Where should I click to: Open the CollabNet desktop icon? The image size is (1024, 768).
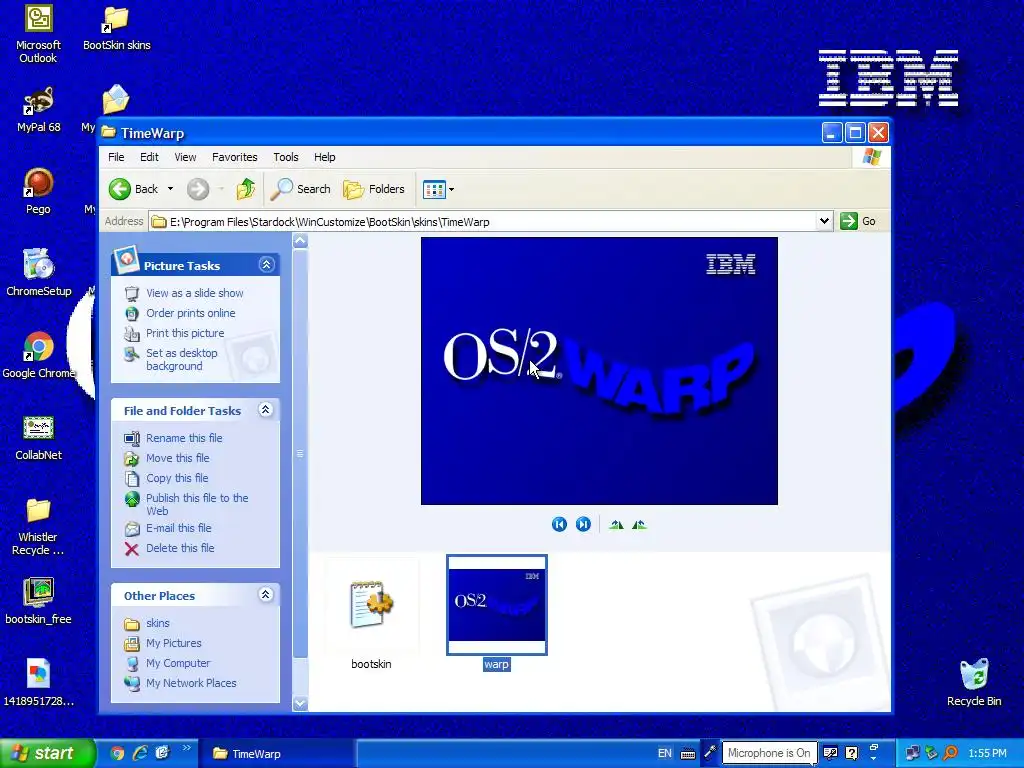[x=39, y=438]
